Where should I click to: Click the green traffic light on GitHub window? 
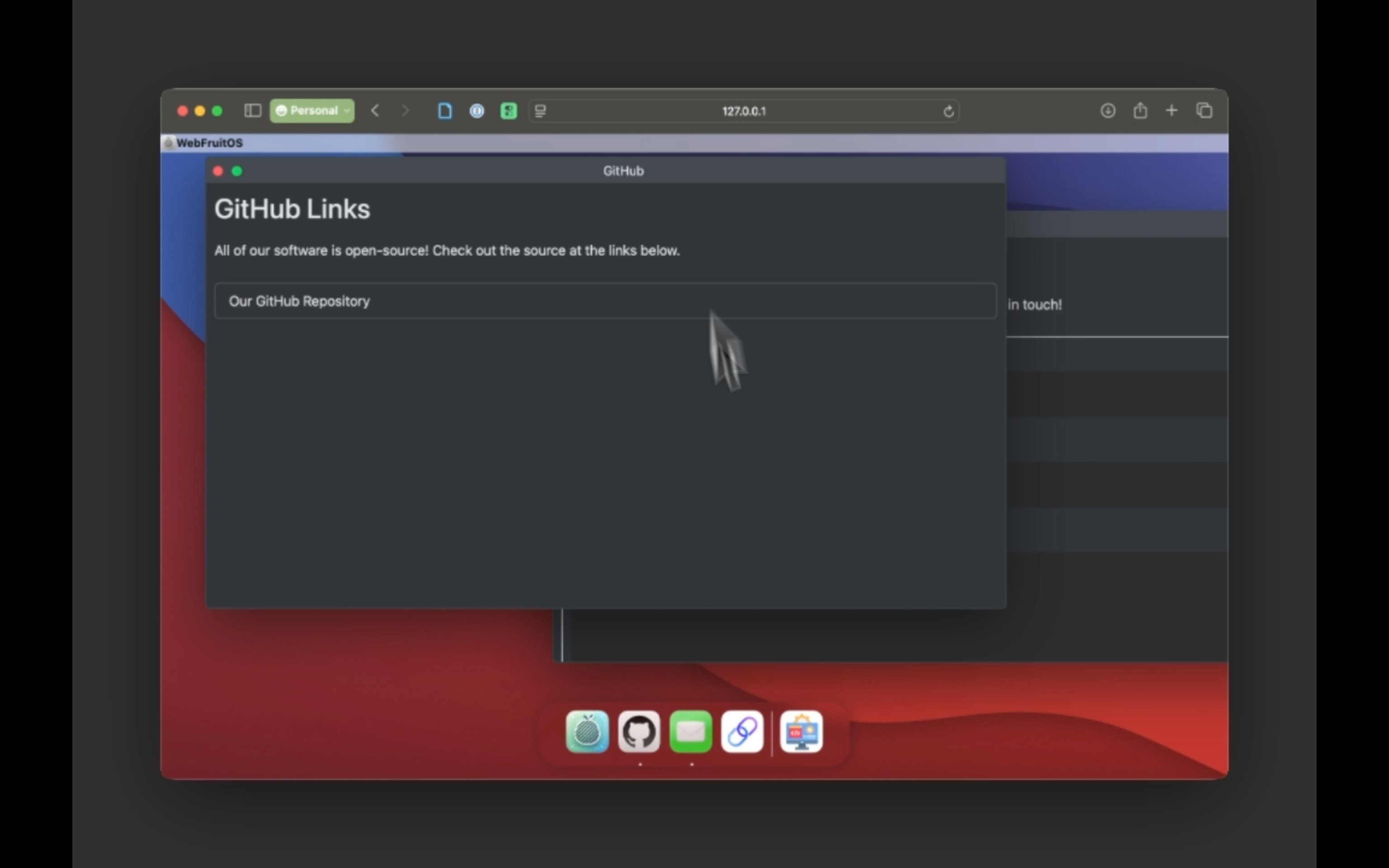tap(237, 170)
